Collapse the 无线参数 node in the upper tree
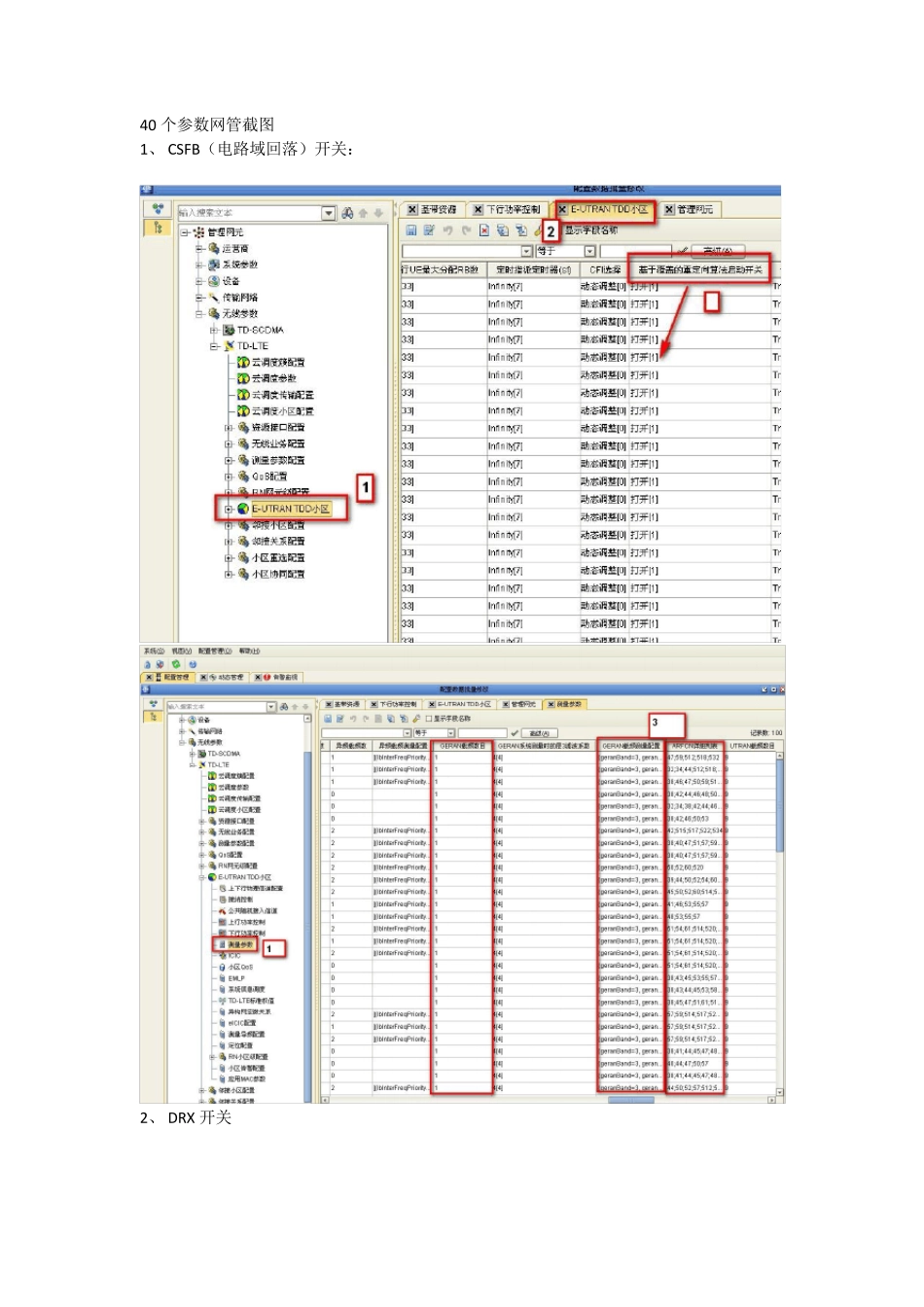The image size is (924, 1307). tap(199, 314)
